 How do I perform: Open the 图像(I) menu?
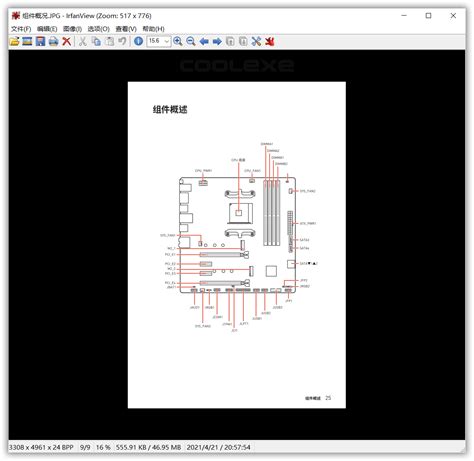pyautogui.click(x=72, y=29)
